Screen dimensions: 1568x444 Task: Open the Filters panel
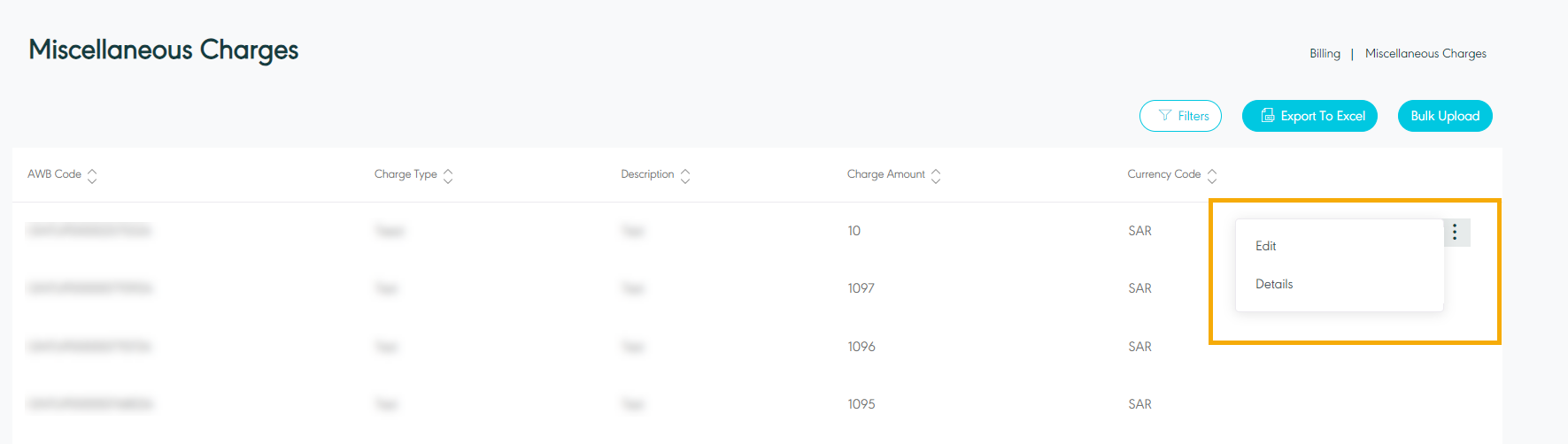click(1180, 116)
